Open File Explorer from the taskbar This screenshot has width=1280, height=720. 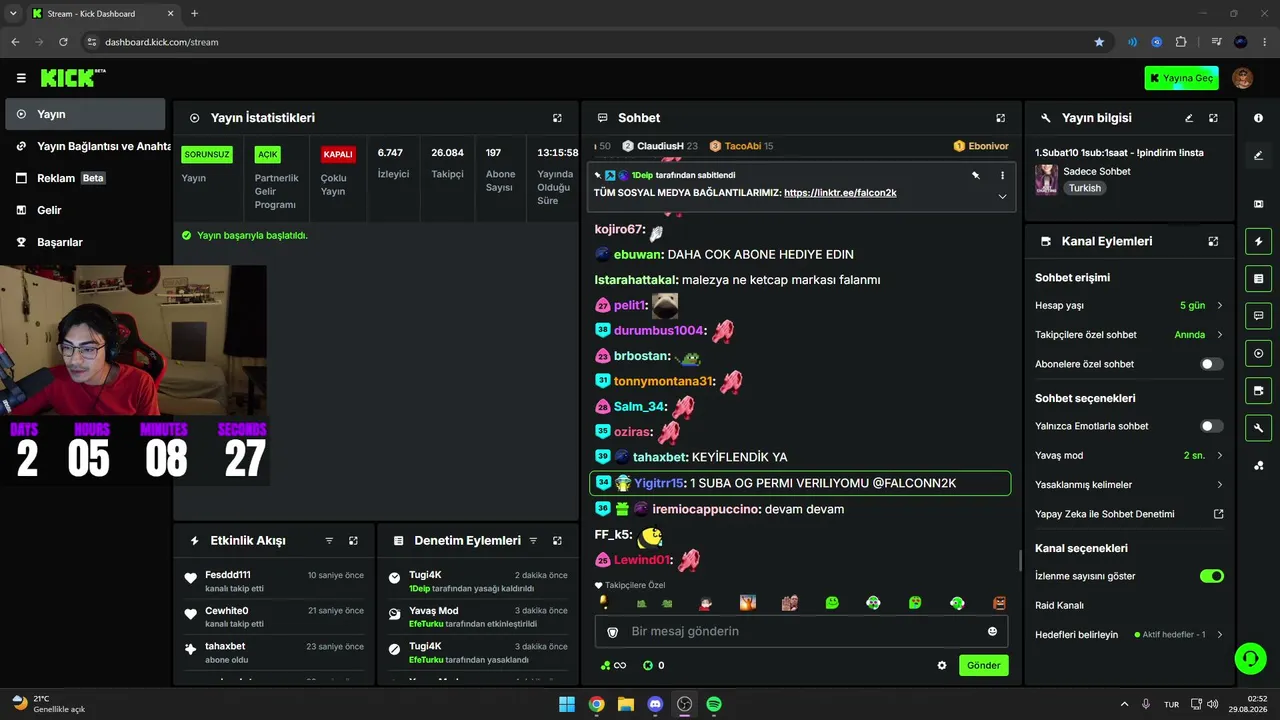(x=626, y=704)
